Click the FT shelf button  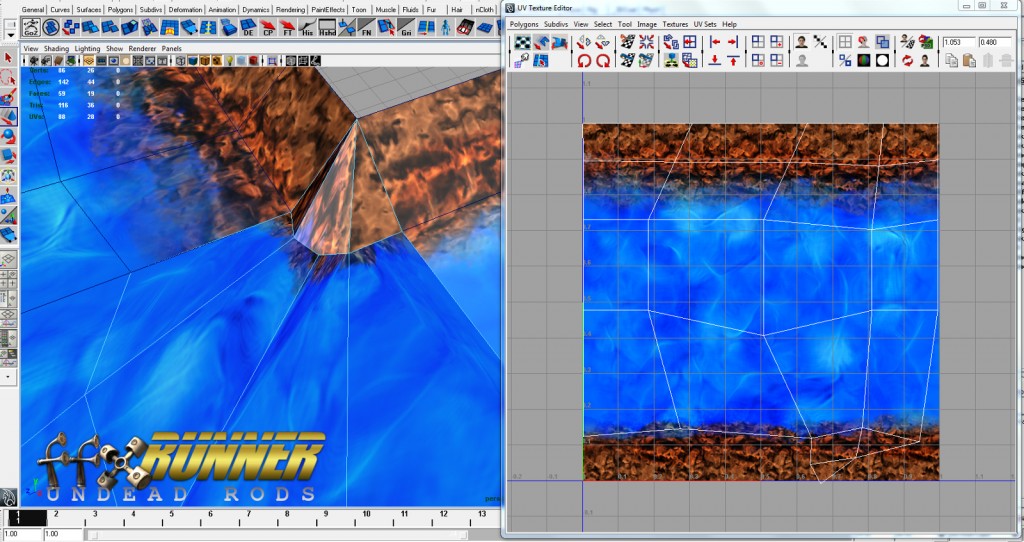[x=287, y=28]
